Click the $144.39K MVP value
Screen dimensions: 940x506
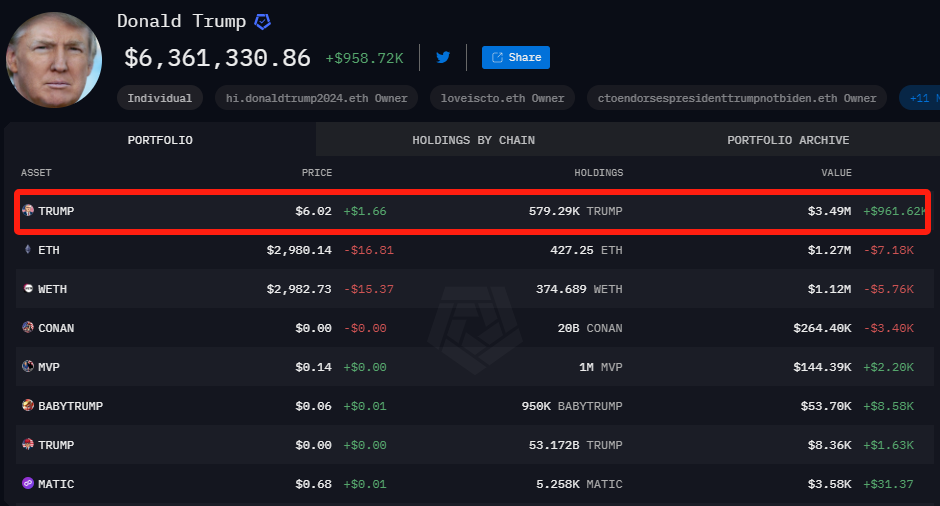coord(822,367)
